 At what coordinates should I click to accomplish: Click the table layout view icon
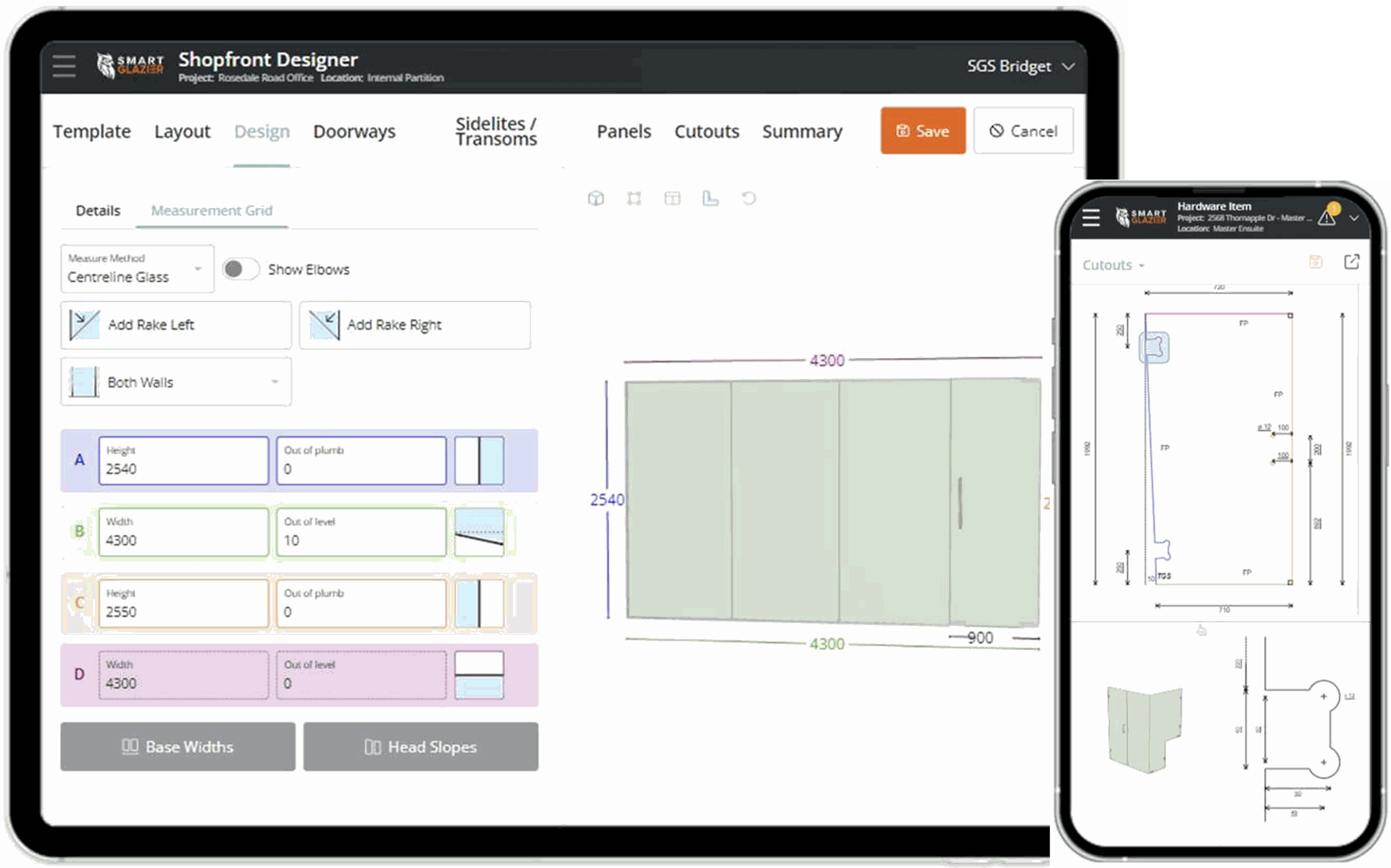click(x=672, y=199)
